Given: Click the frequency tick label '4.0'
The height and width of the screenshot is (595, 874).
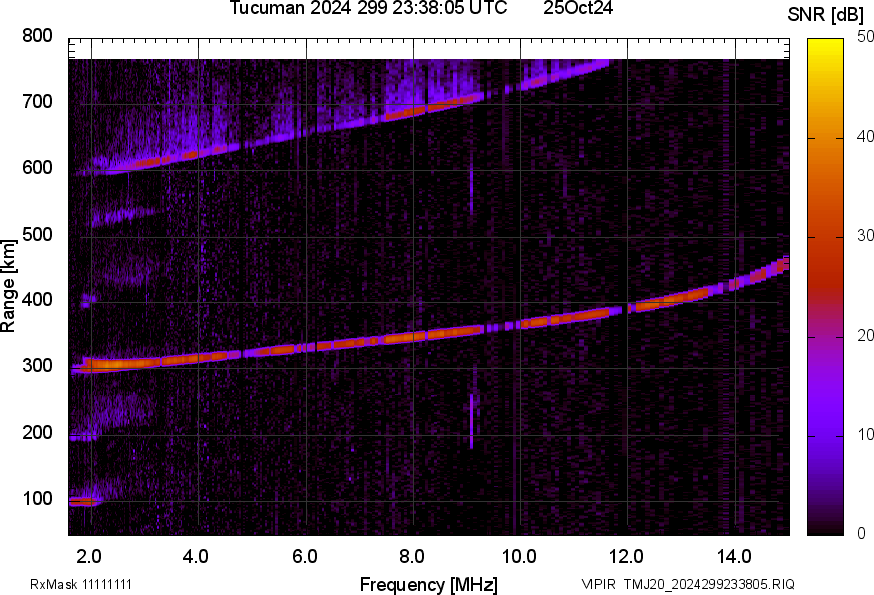Looking at the screenshot, I should click(196, 557).
